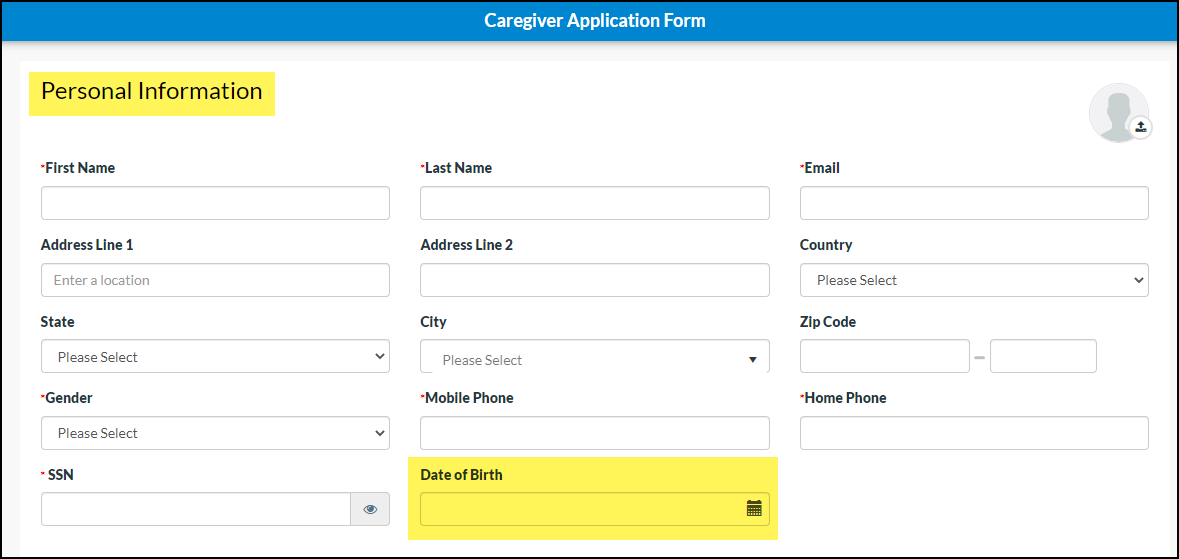Click the Caregiver Application Form header

click(594, 21)
